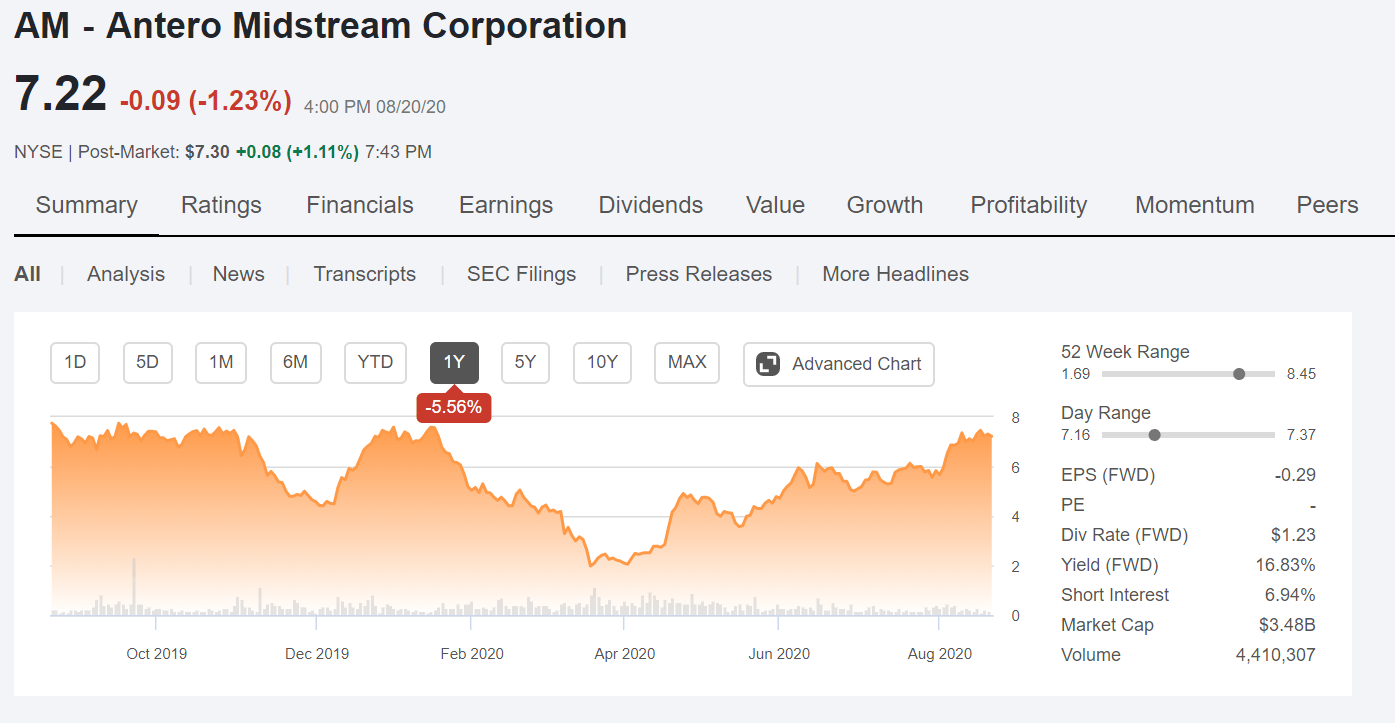Filter headlines by Transcripts
The width and height of the screenshot is (1395, 723).
coord(365,274)
